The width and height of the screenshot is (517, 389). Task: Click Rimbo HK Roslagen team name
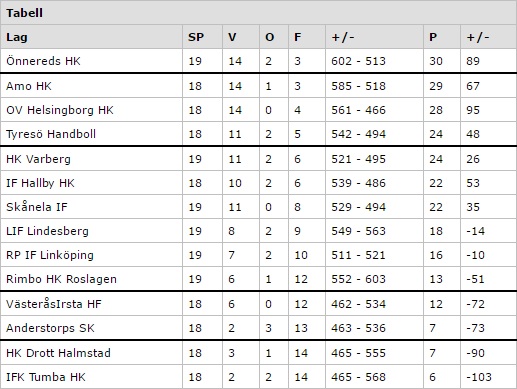[x=61, y=279]
